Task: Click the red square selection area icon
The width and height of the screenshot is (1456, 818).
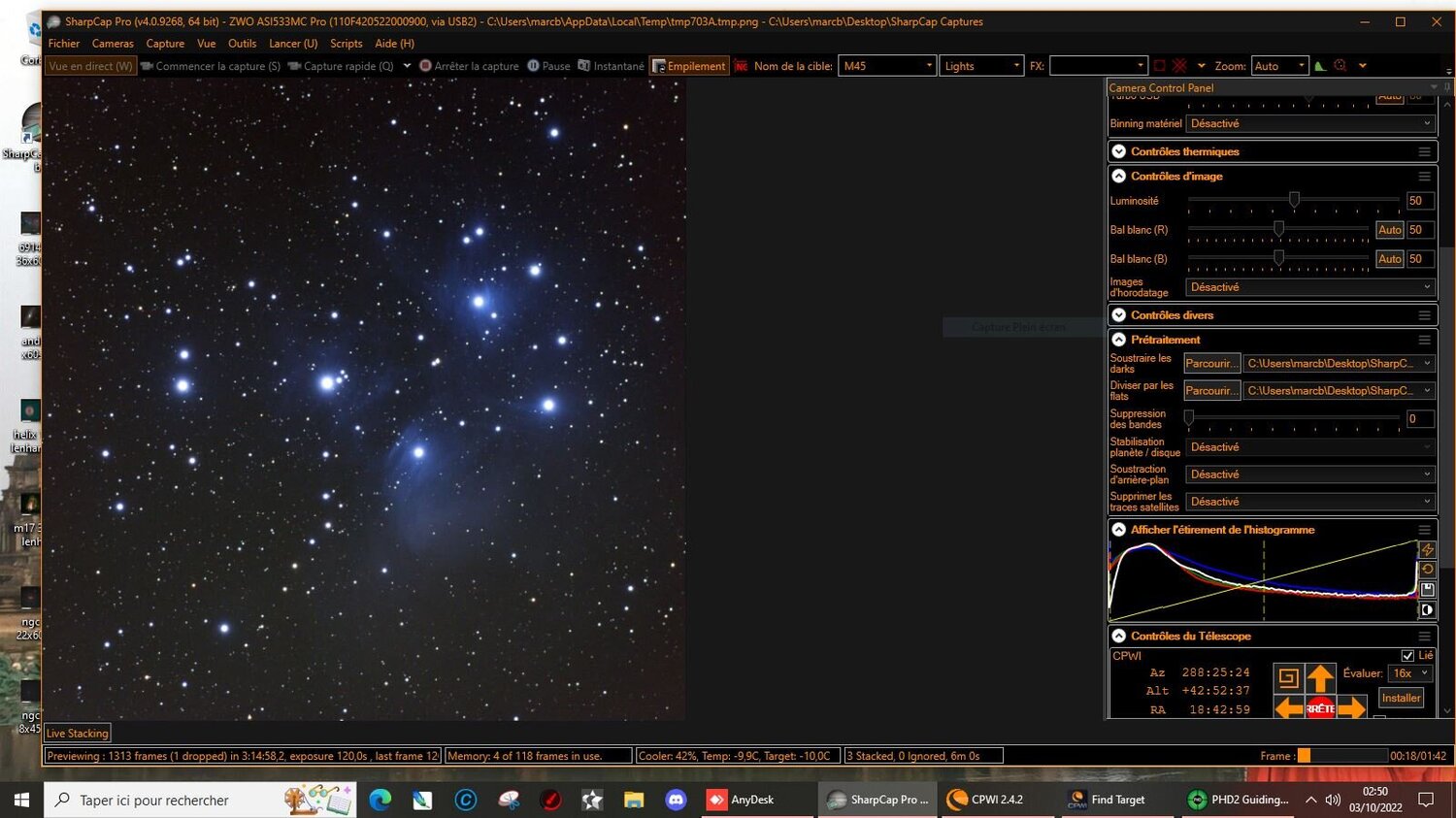Action: coord(1159,66)
